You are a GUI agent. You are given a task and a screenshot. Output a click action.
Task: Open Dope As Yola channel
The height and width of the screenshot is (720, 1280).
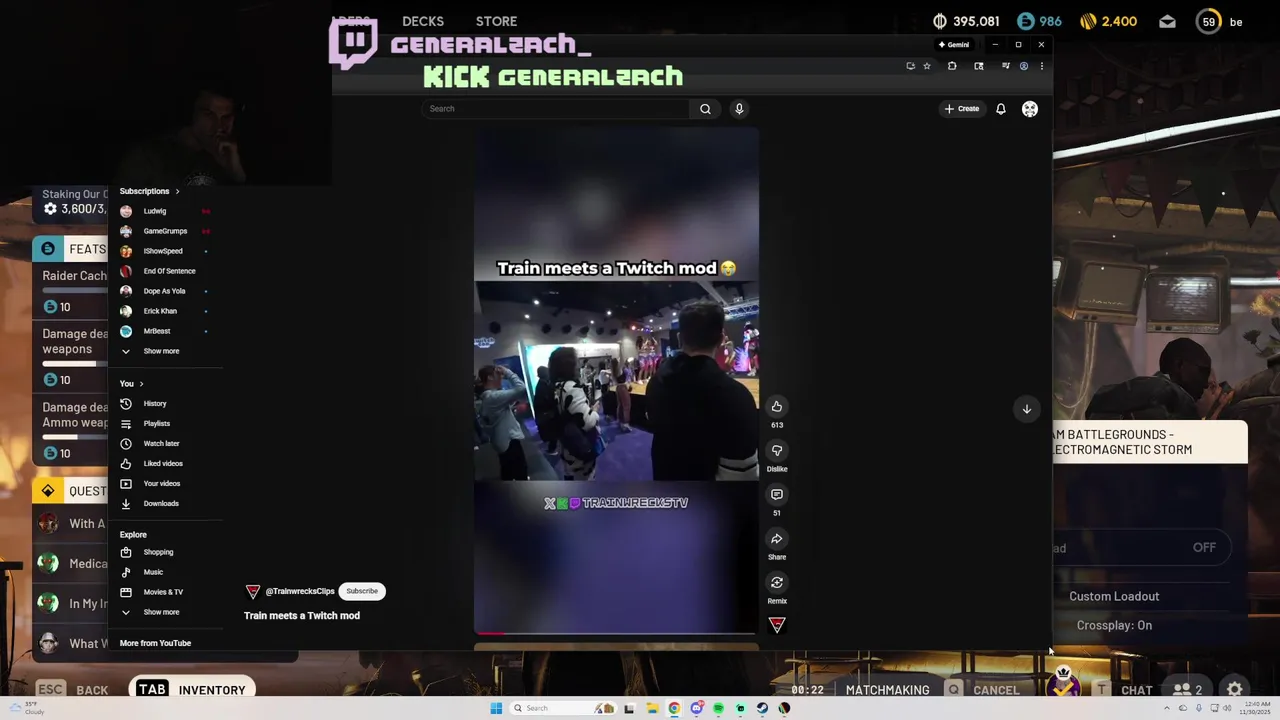(x=166, y=291)
